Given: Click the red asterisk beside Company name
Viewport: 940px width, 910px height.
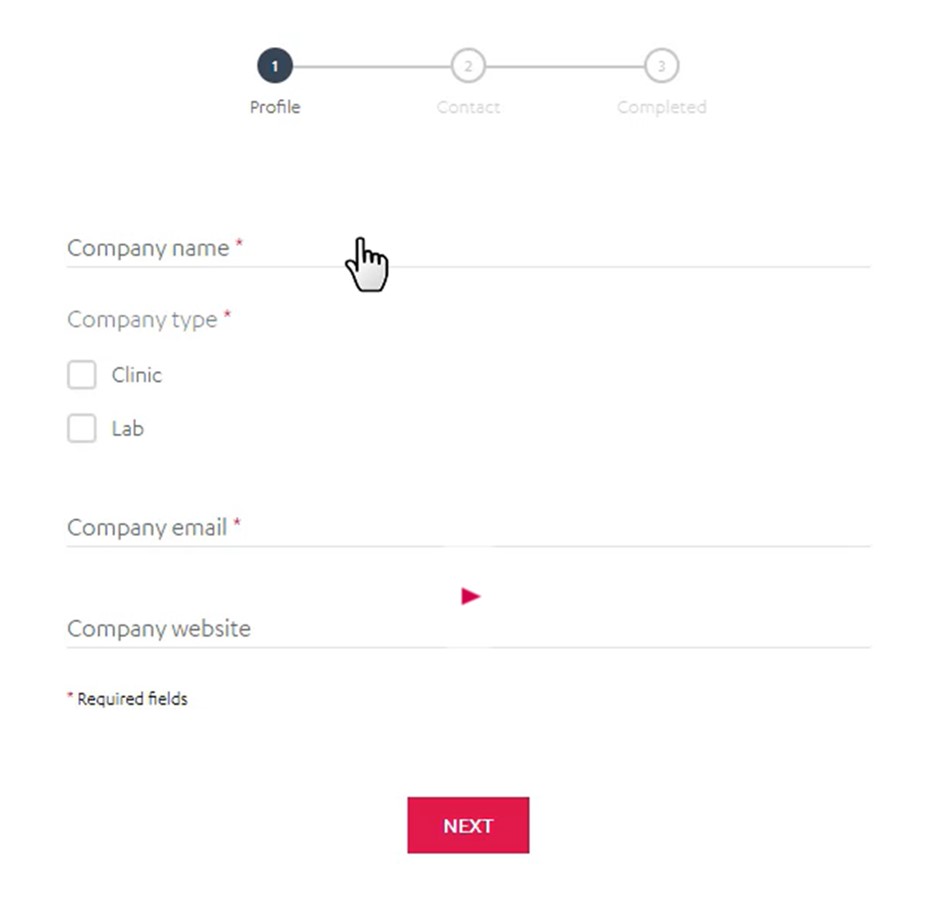Looking at the screenshot, I should (x=239, y=244).
